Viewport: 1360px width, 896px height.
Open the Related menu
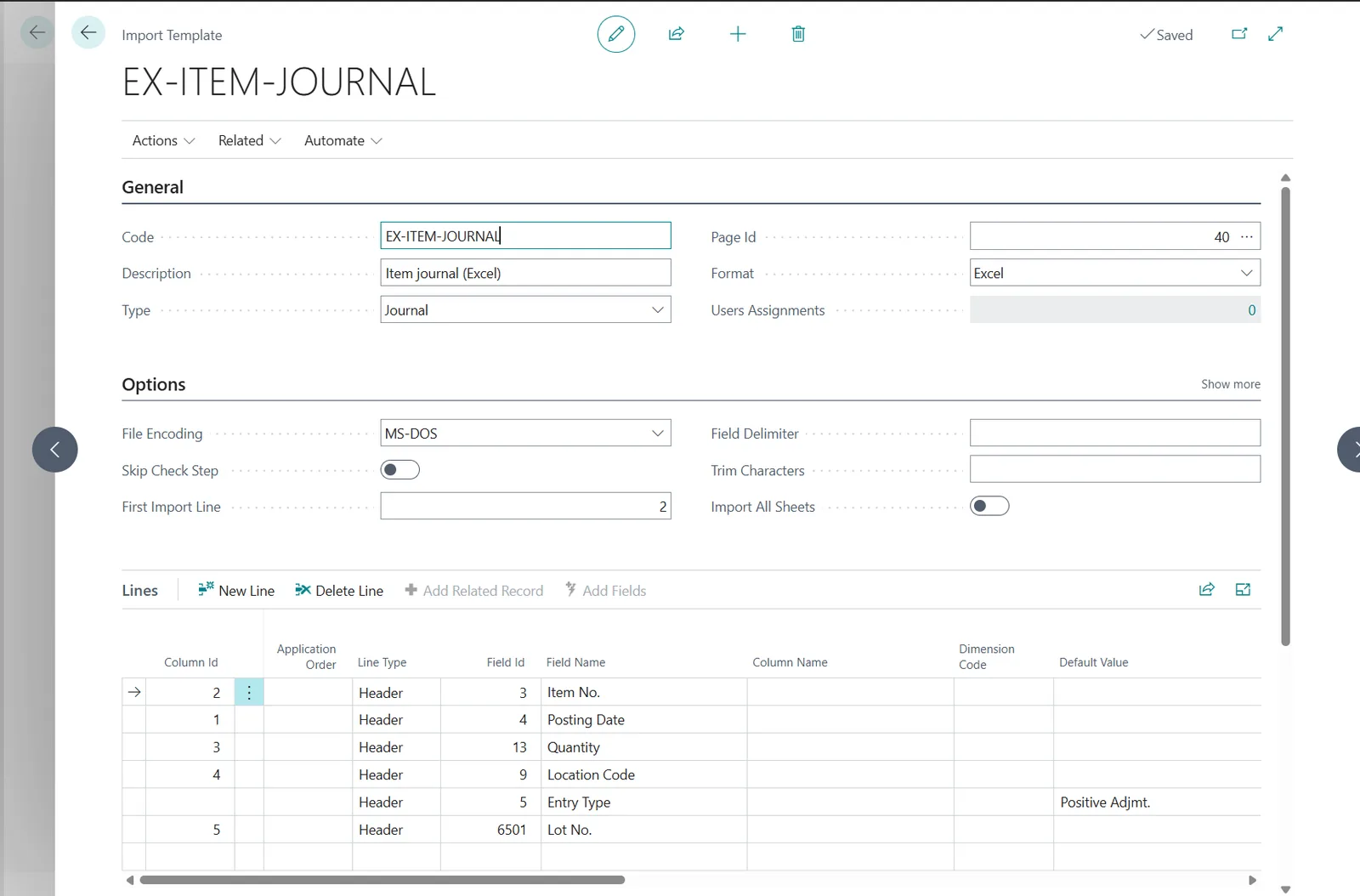pos(249,140)
